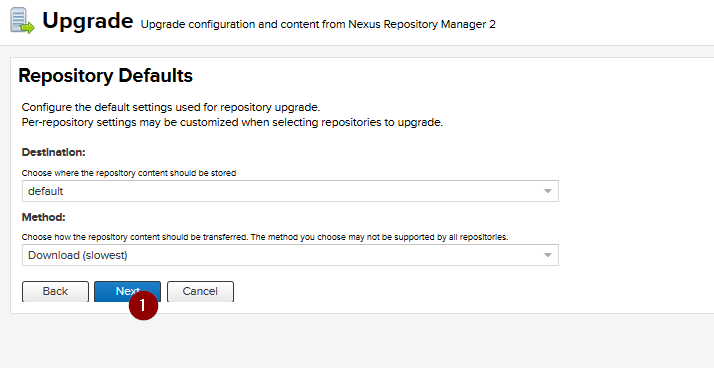Click the Repository Defaults heading

tap(106, 76)
